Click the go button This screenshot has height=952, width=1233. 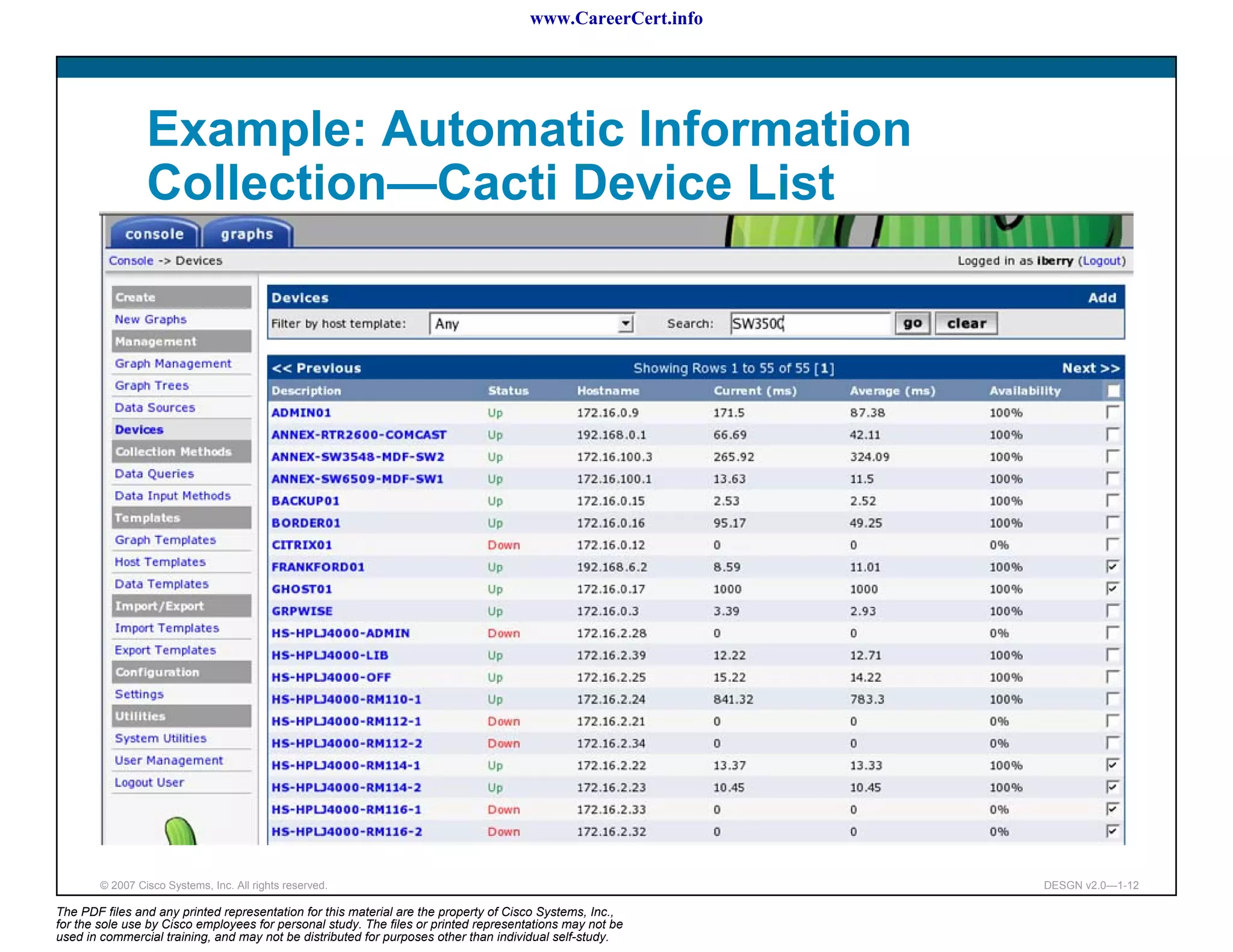(x=913, y=323)
